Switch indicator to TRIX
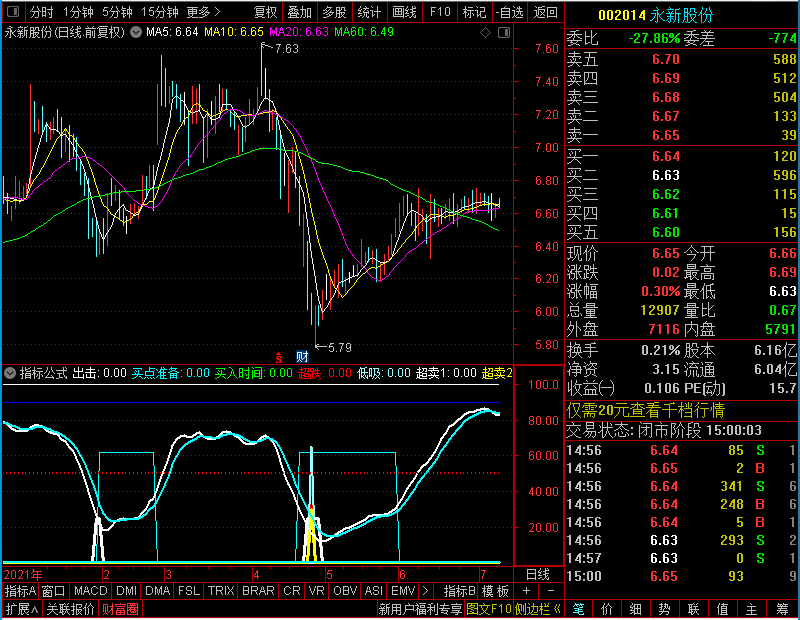This screenshot has width=800, height=620. click(x=220, y=591)
